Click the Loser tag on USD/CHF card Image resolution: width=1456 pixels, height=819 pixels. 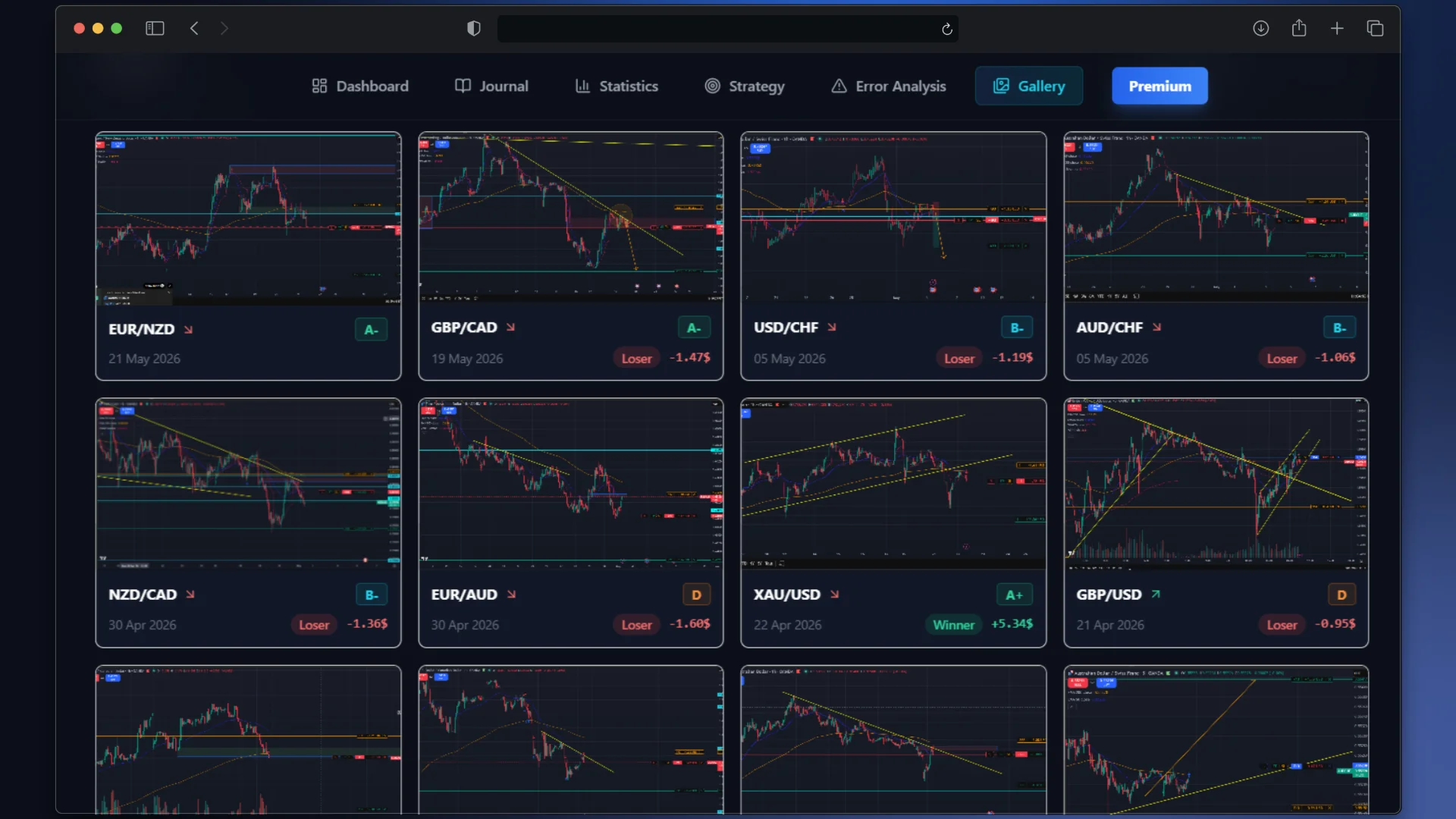click(x=959, y=359)
